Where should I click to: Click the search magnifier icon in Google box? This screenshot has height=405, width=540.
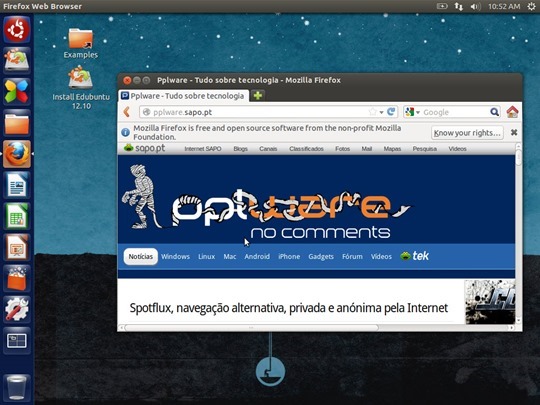point(494,112)
